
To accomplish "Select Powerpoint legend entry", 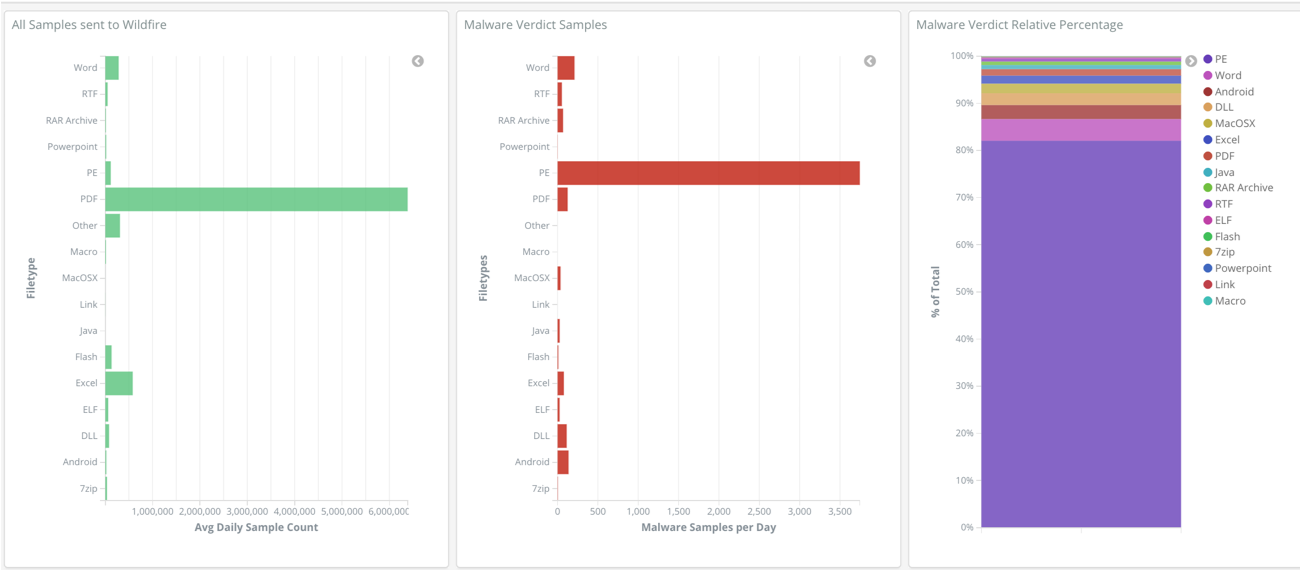I will [1237, 268].
